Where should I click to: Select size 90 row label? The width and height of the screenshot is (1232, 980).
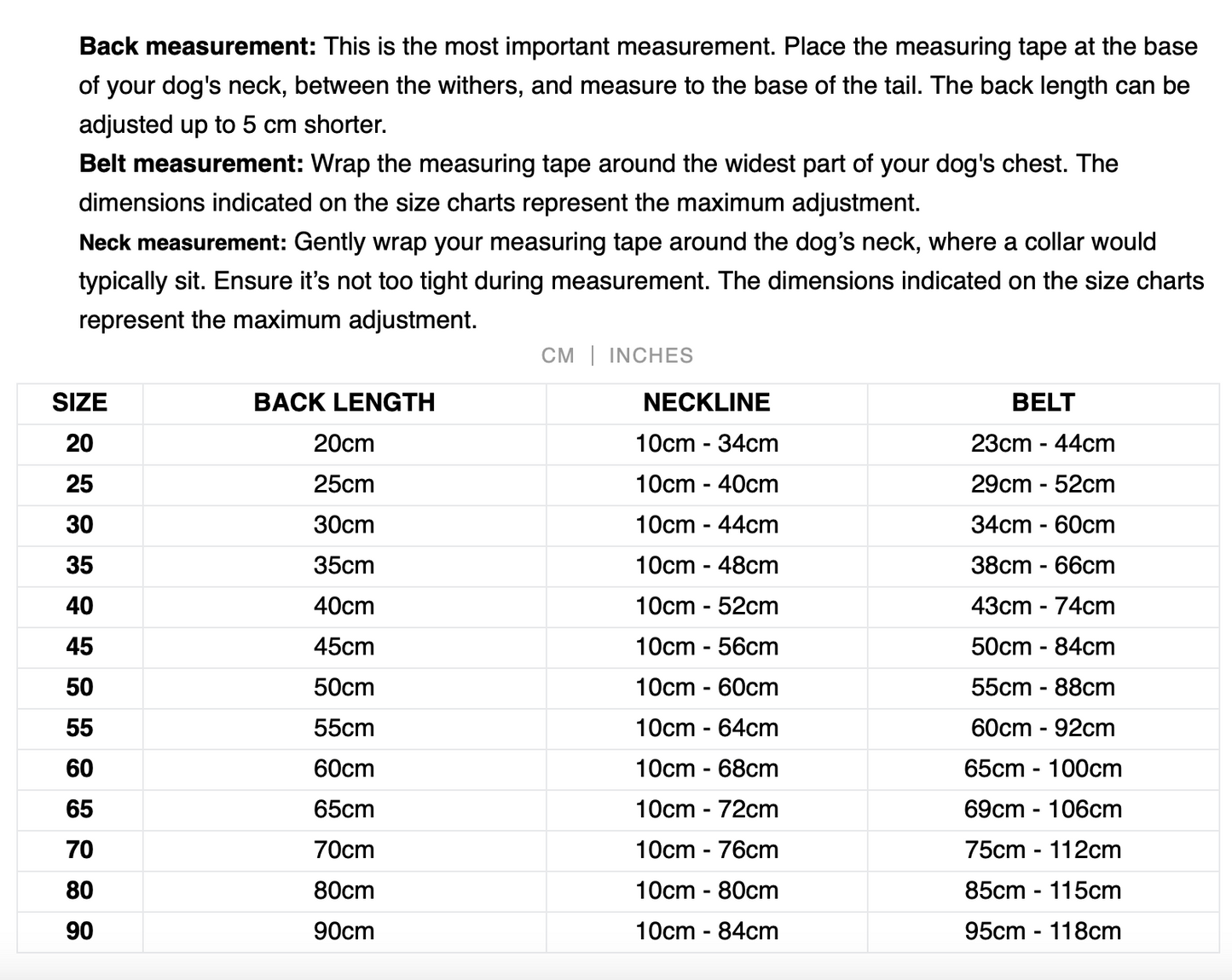(x=79, y=931)
